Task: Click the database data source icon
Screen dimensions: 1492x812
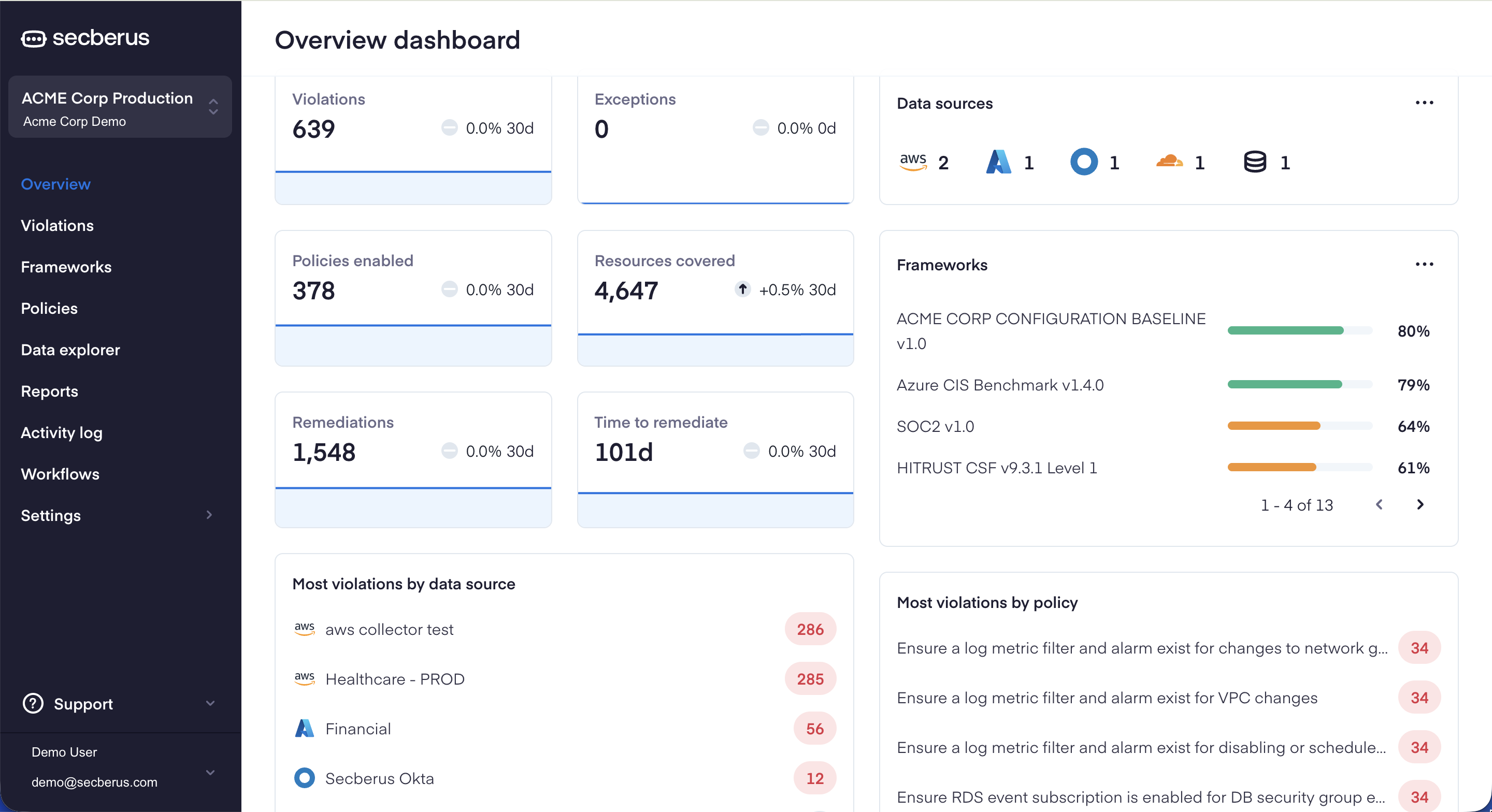Action: (x=1255, y=162)
